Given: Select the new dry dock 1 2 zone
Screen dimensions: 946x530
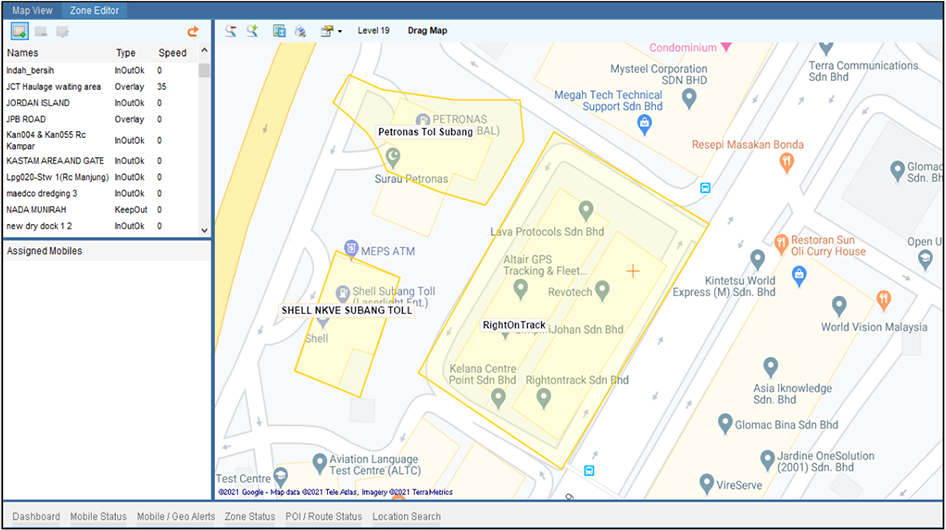Looking at the screenshot, I should (101, 226).
